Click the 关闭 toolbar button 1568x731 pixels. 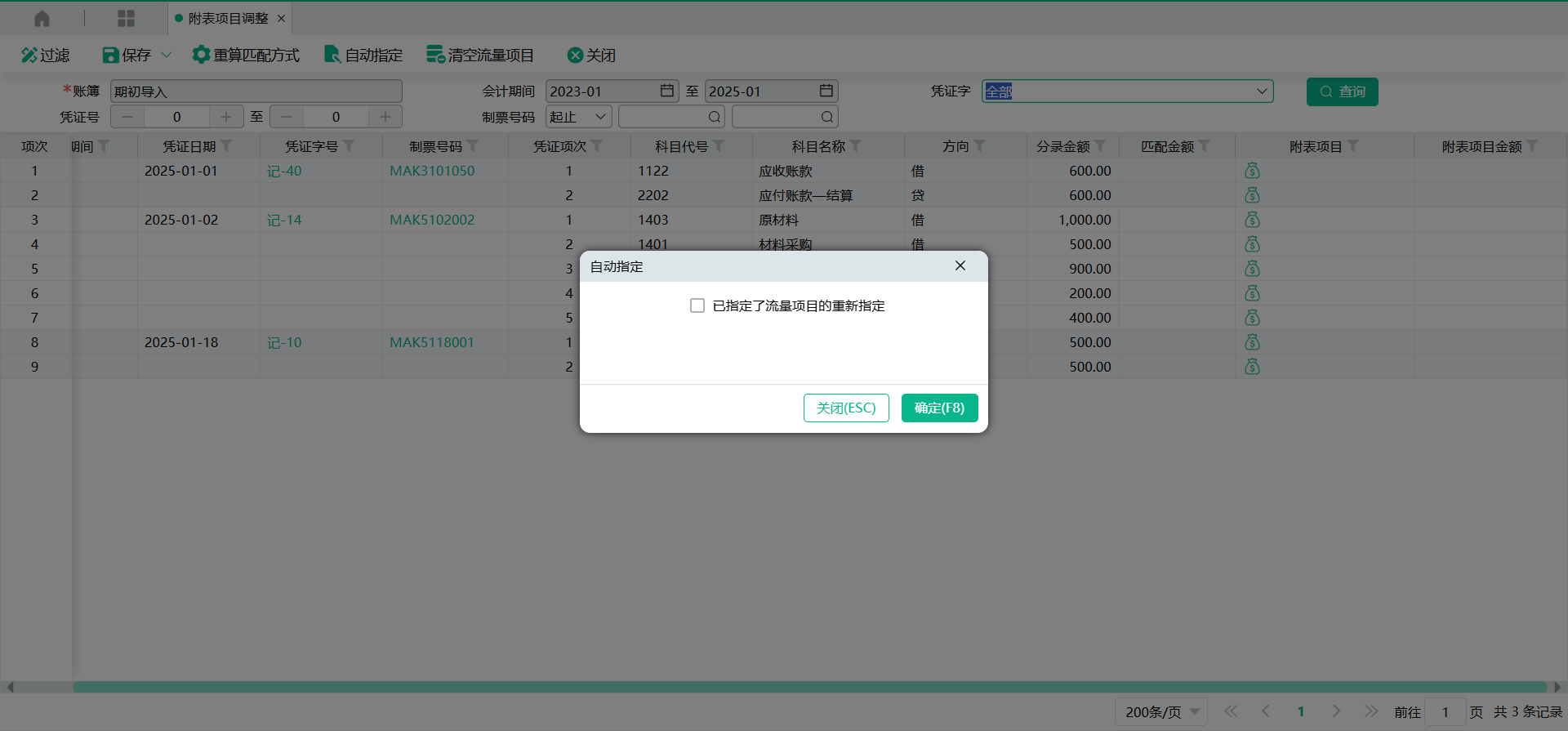pyautogui.click(x=591, y=55)
